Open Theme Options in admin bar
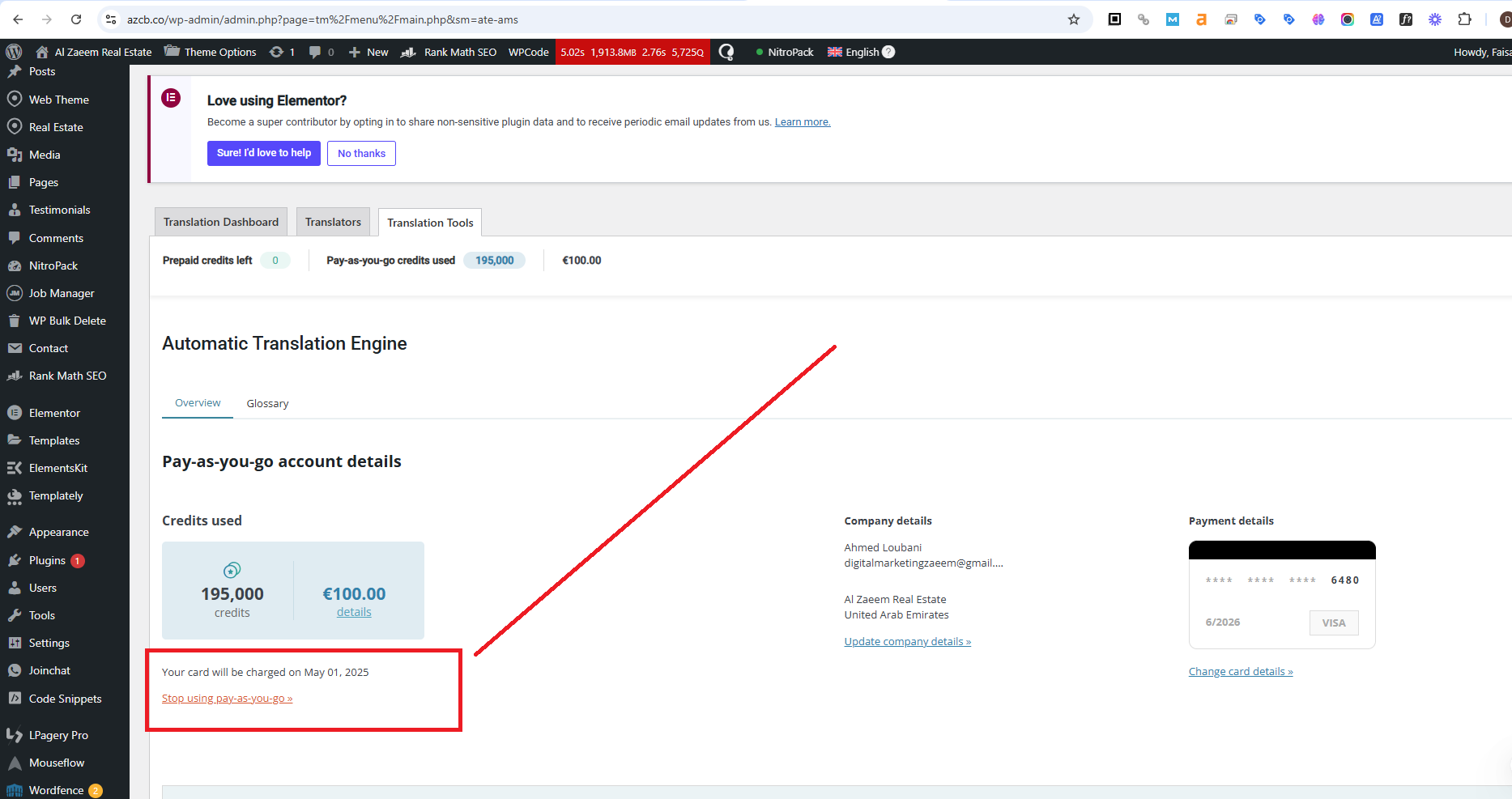 [x=211, y=52]
